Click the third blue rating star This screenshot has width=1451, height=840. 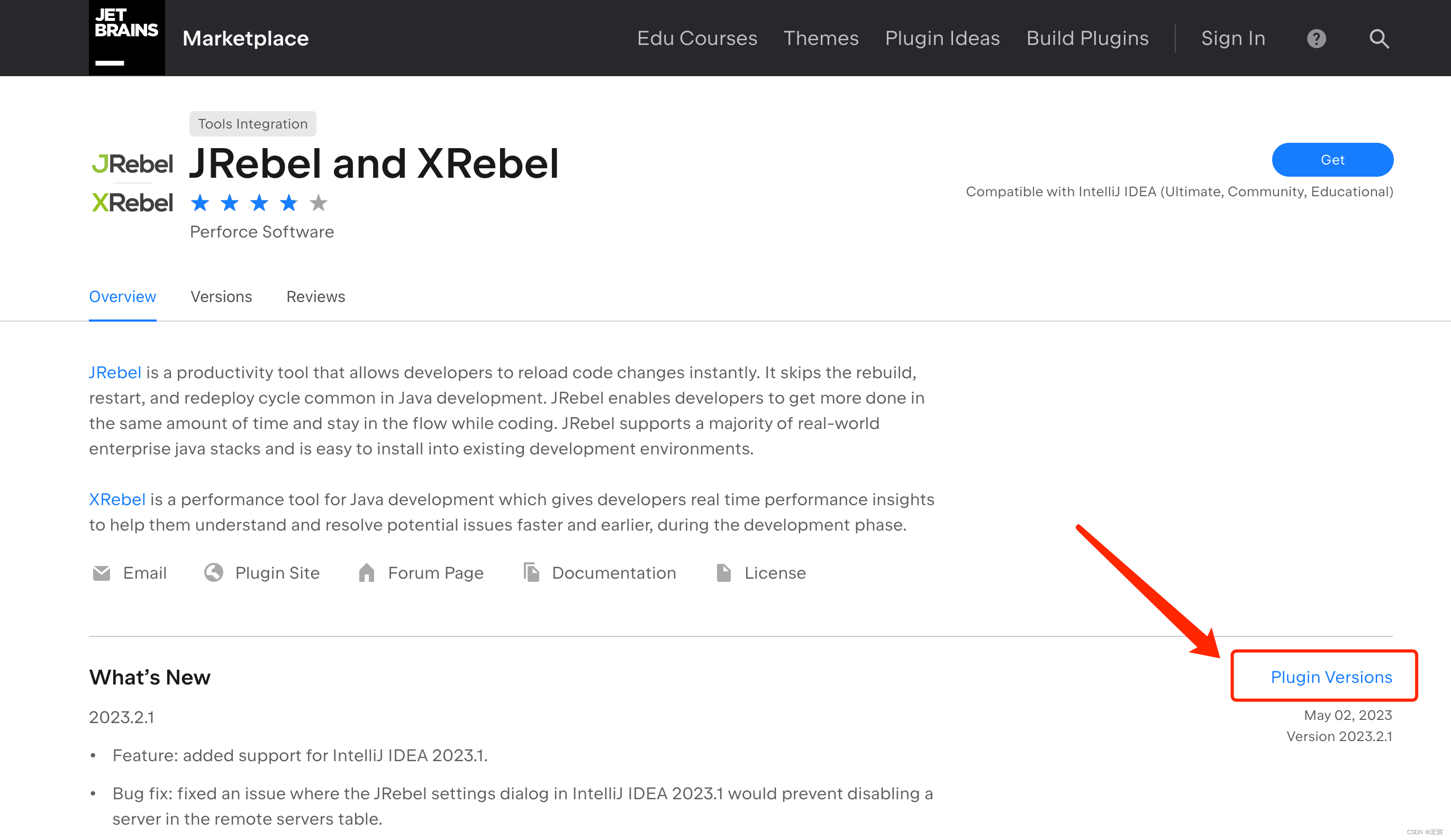(259, 203)
